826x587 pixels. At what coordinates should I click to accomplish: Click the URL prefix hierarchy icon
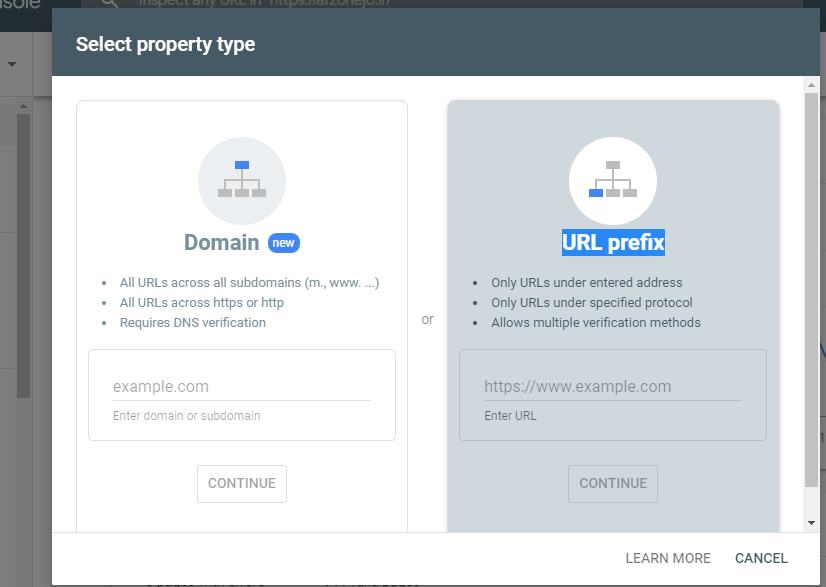coord(612,180)
